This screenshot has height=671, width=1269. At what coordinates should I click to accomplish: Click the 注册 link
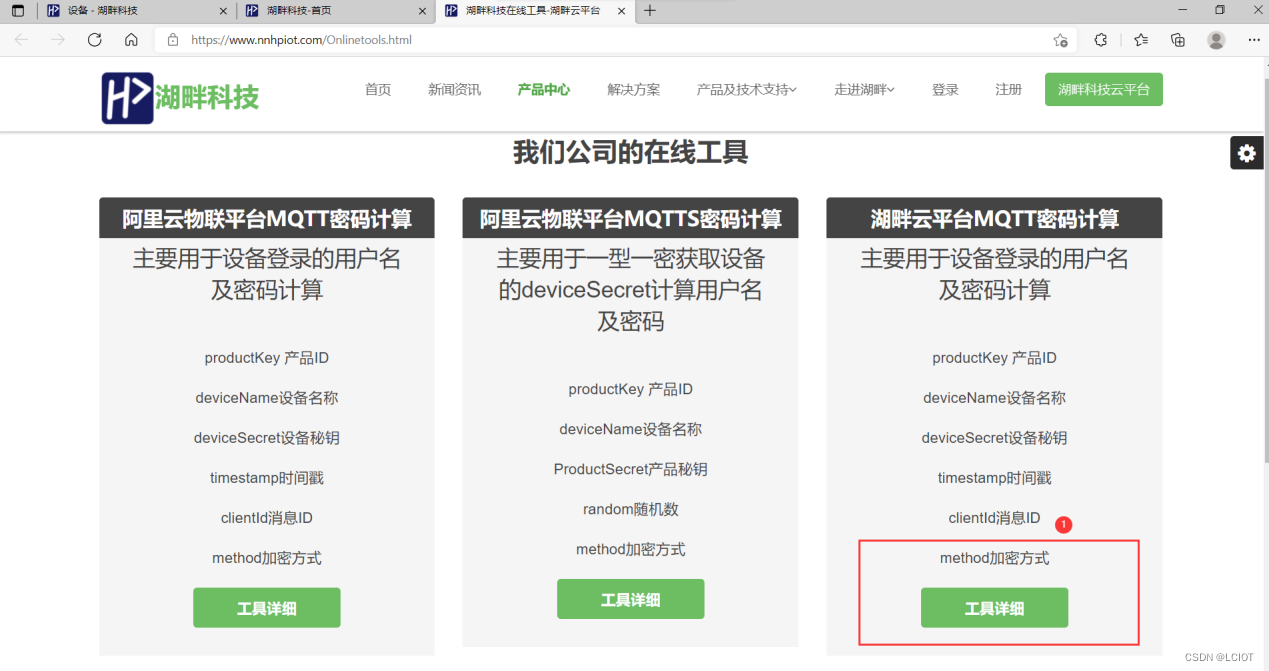point(1008,90)
